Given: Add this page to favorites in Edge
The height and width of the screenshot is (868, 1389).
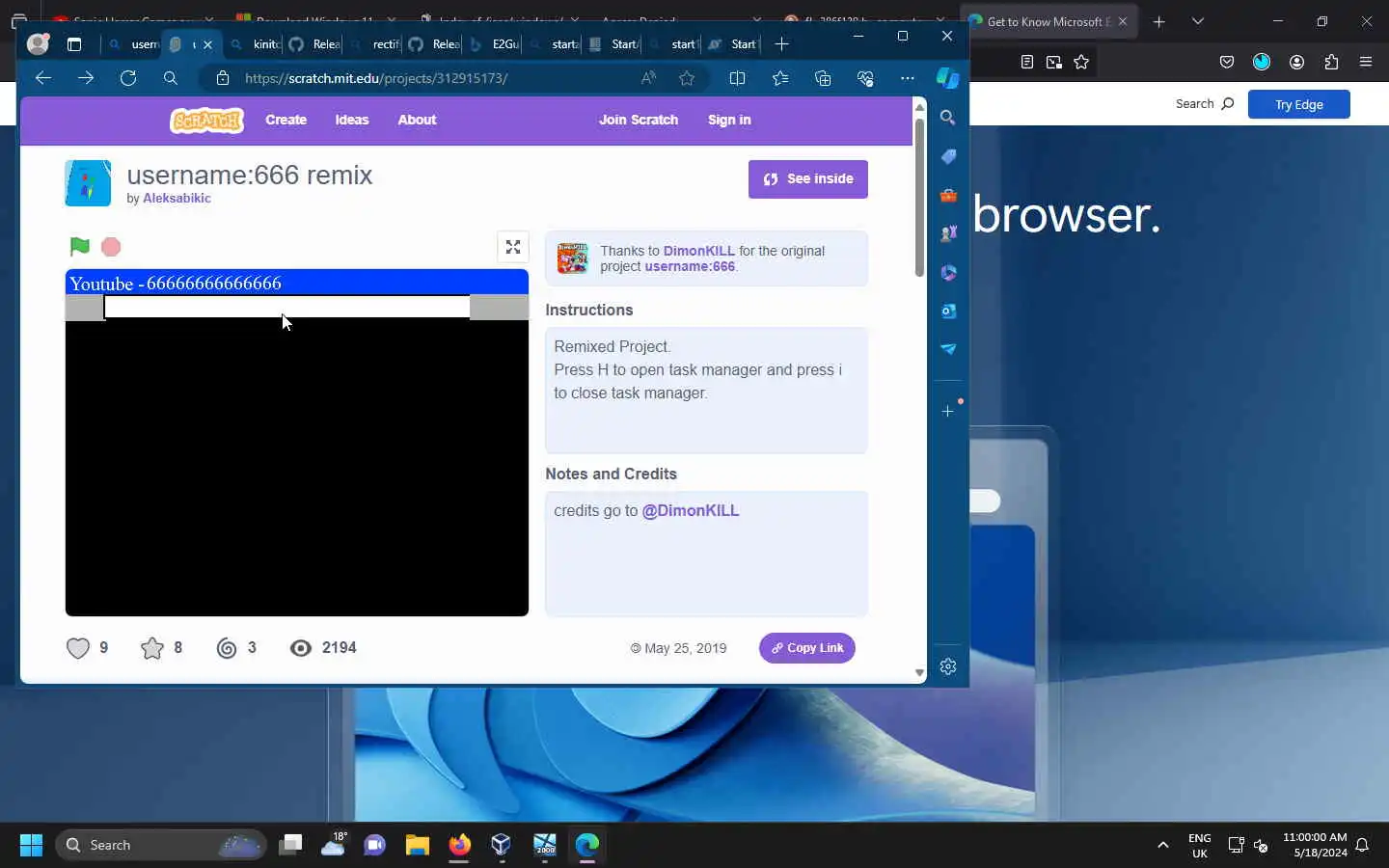Looking at the screenshot, I should 687,78.
